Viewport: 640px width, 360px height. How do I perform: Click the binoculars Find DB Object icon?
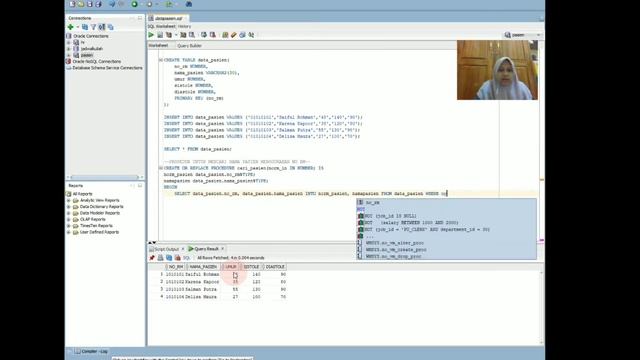[189, 4]
